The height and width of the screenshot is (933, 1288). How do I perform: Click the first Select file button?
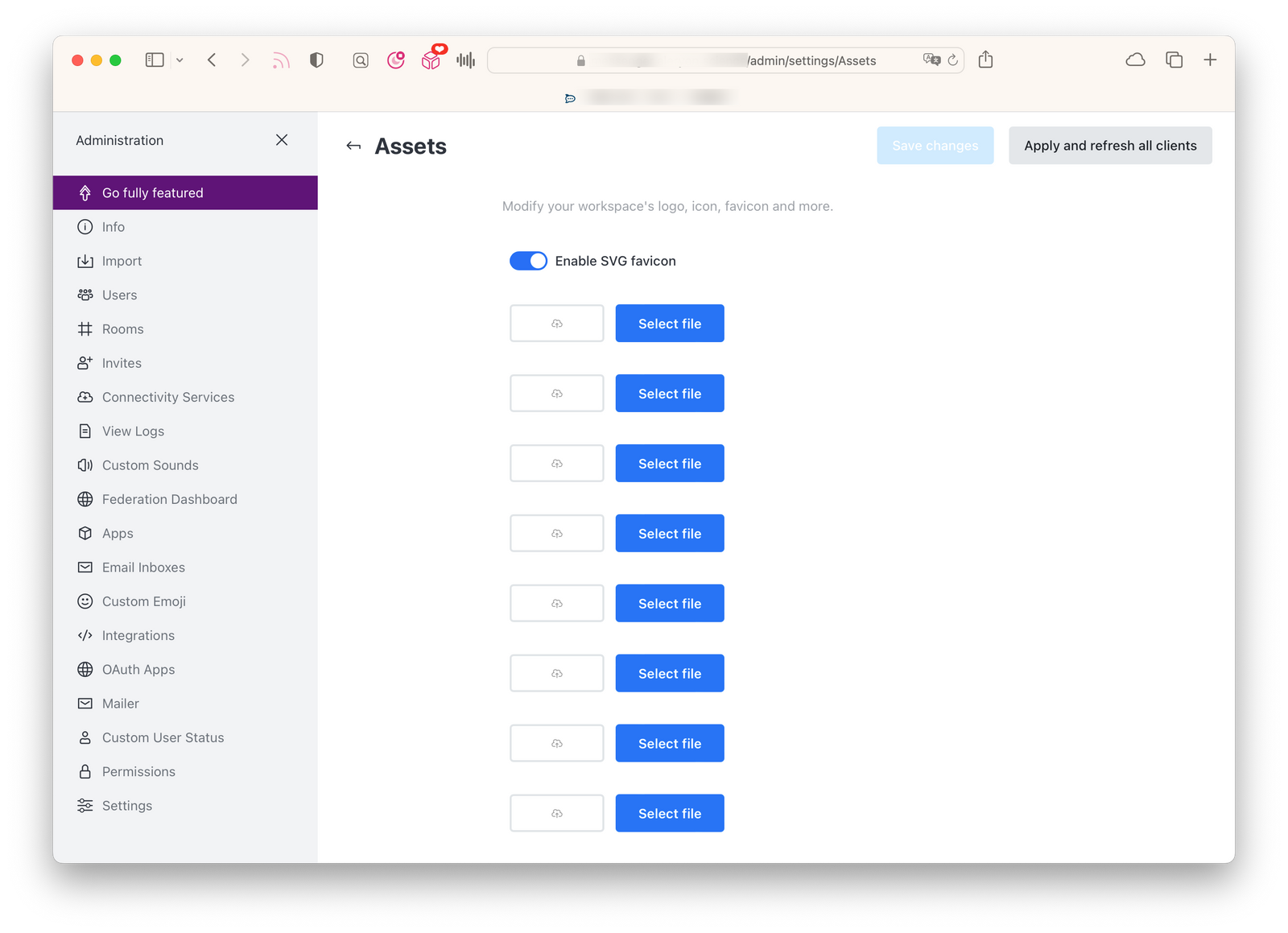coord(669,324)
